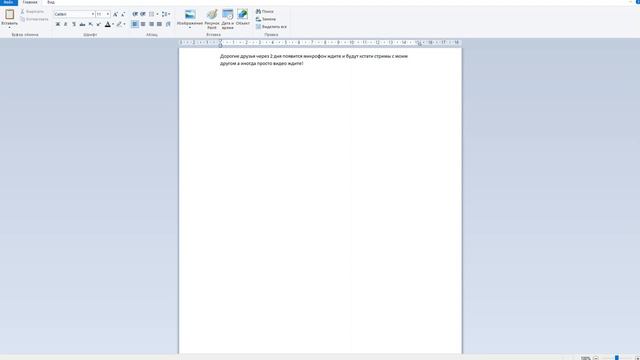640x360 pixels.
Task: Start a bulleted list
Action: point(151,14)
